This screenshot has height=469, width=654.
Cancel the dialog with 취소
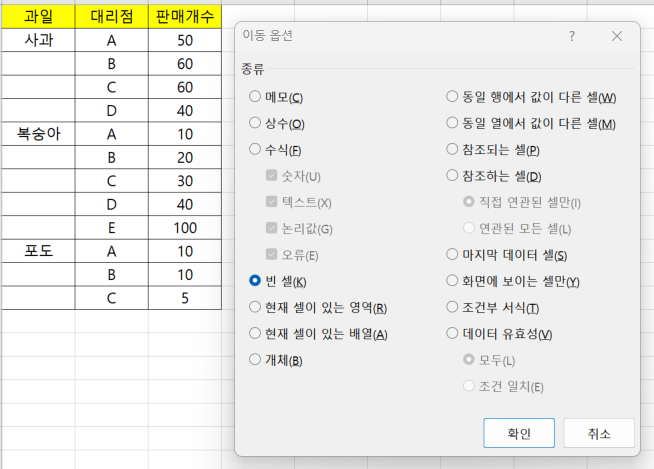[x=599, y=433]
